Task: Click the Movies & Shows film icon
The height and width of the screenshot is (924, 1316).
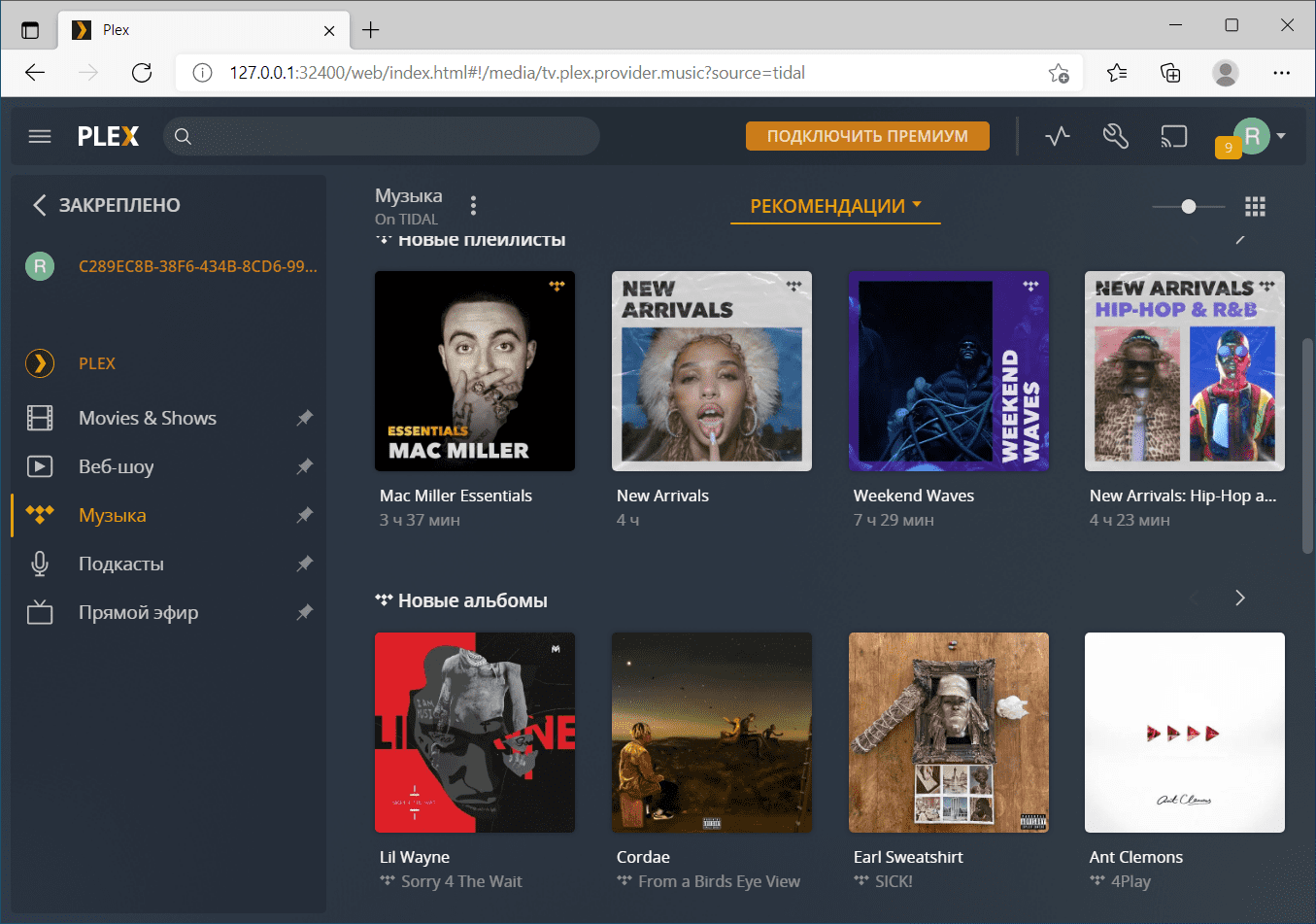Action: click(40, 418)
